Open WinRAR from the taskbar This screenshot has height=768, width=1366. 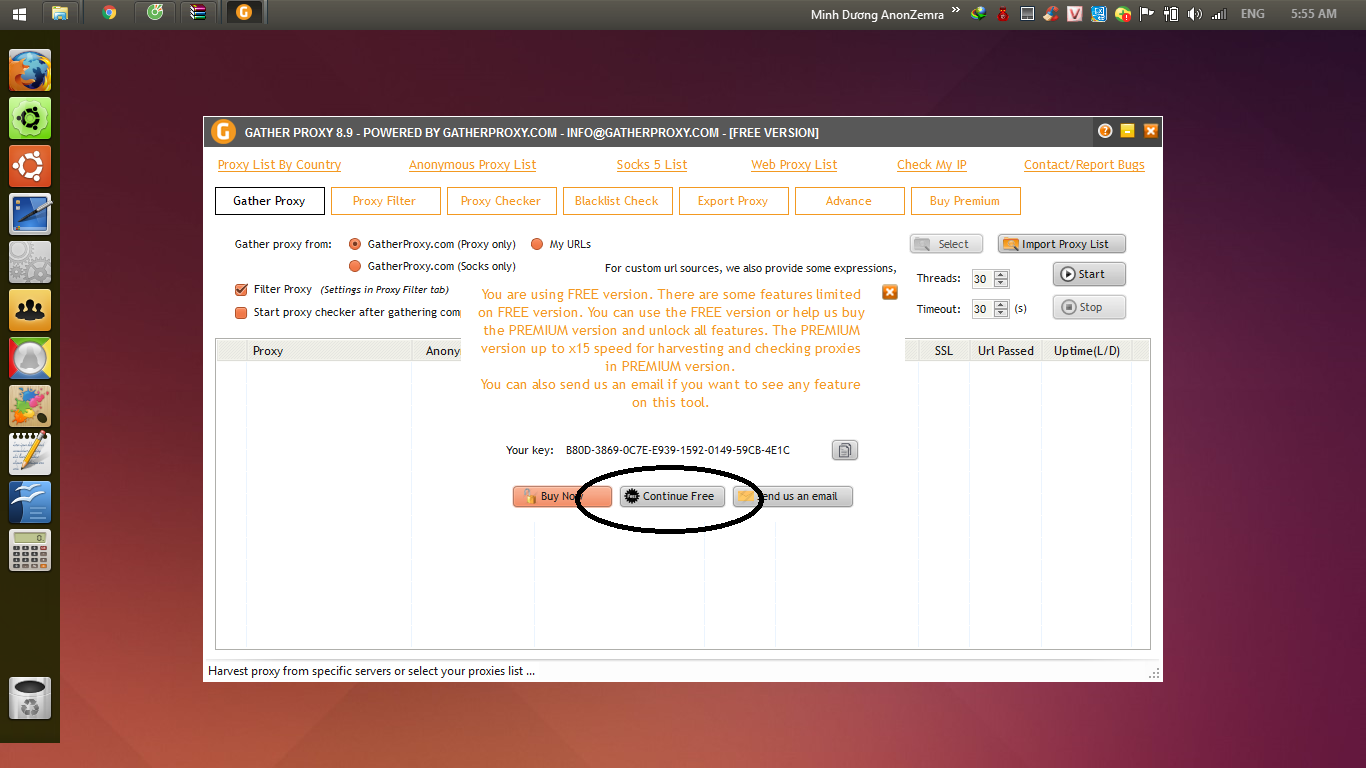pyautogui.click(x=198, y=14)
